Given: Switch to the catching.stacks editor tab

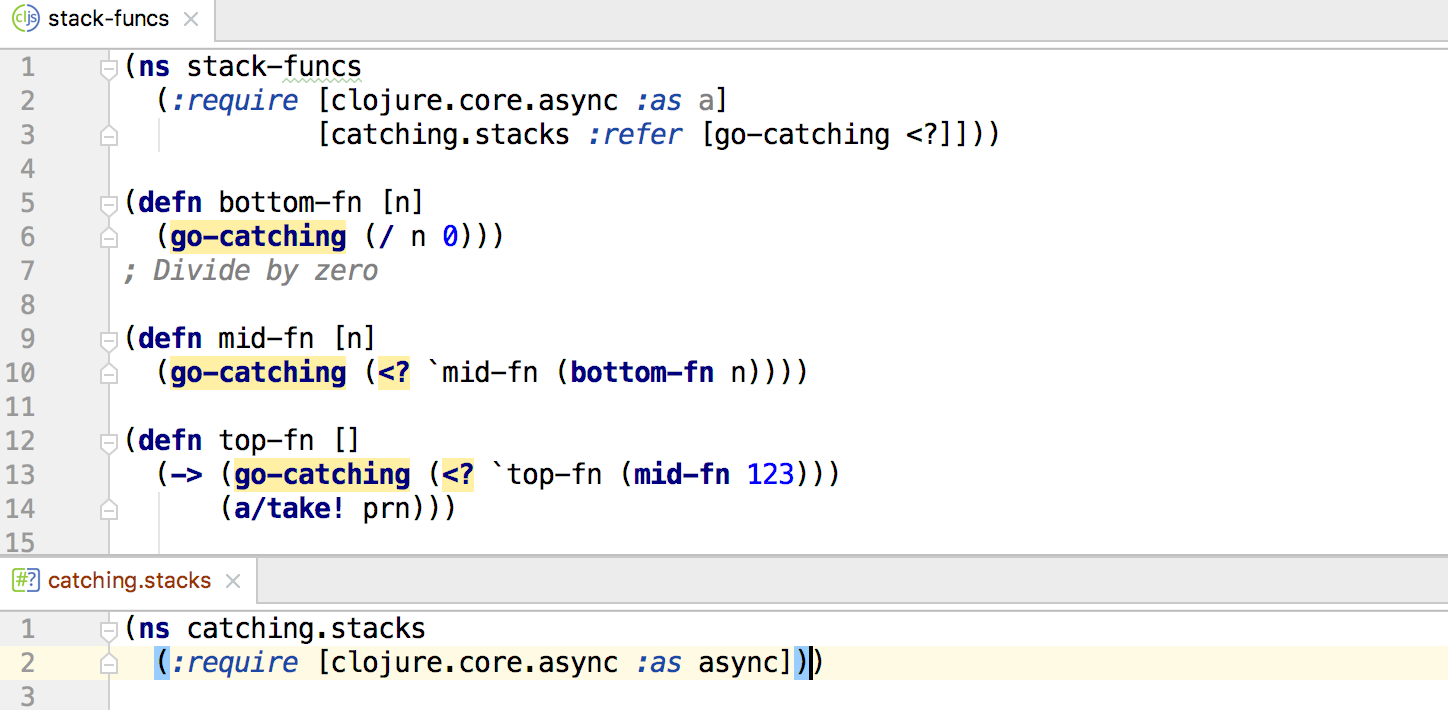Looking at the screenshot, I should click(x=130, y=580).
